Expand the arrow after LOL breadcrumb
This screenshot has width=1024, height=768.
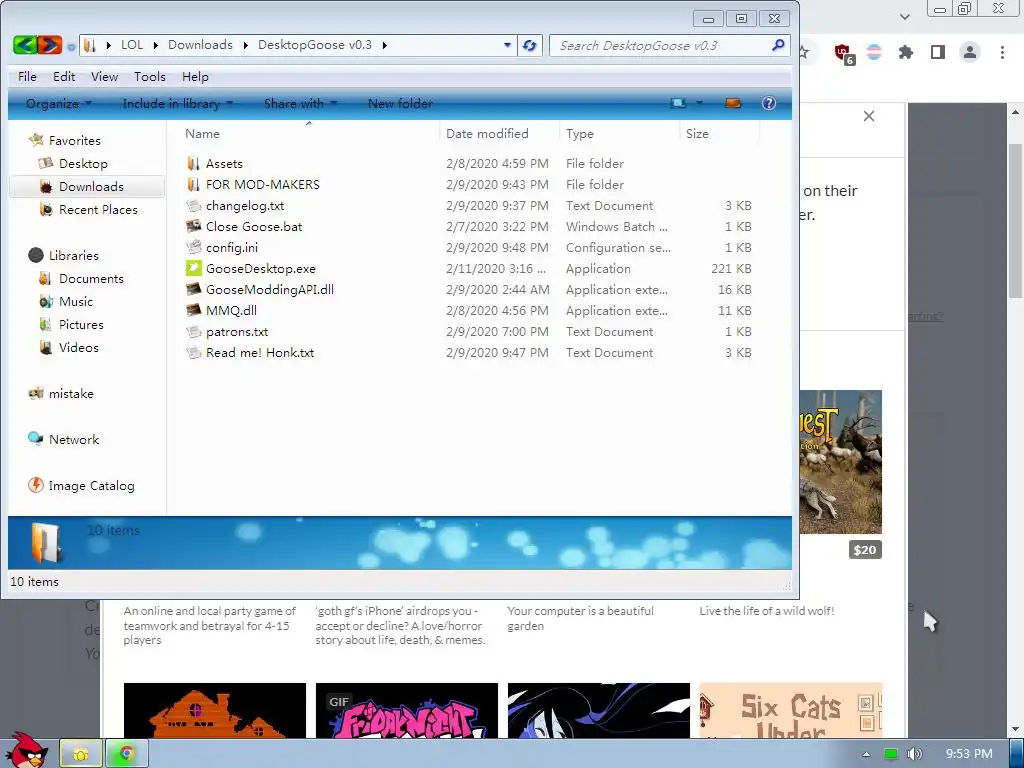point(155,45)
